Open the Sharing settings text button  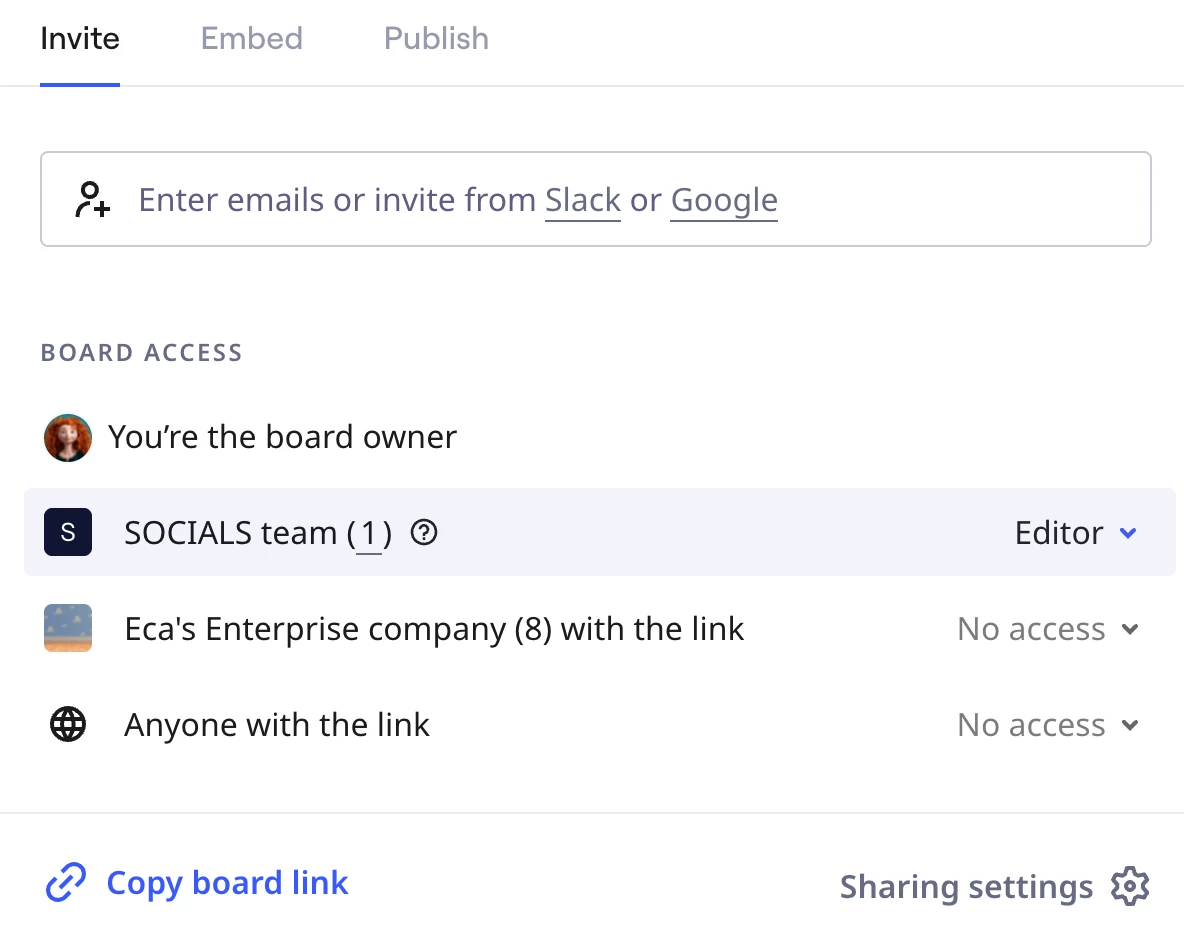point(966,887)
